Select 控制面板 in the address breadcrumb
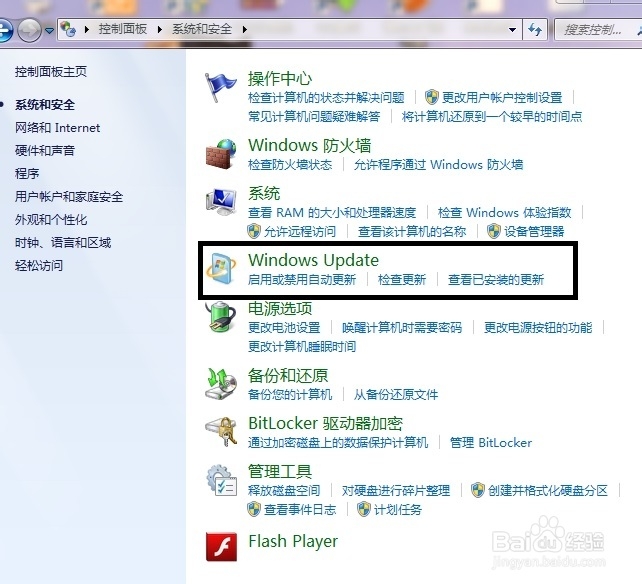 click(x=122, y=29)
